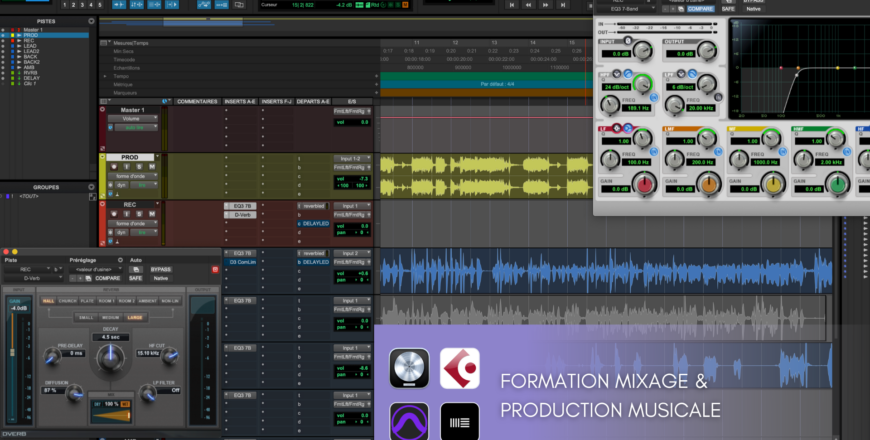Toggle the MF band in-circuit button
The image size is (870, 440).
pos(782,151)
